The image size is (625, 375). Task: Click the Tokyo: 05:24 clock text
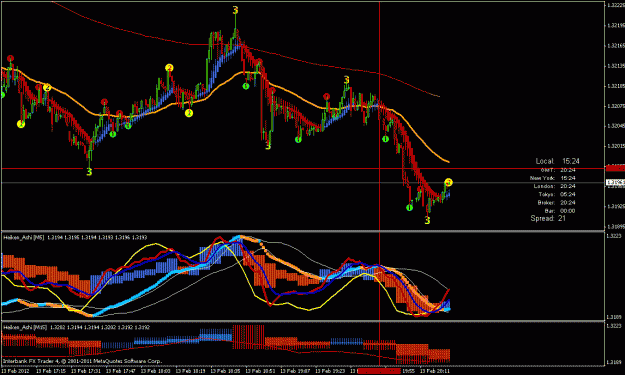pos(557,194)
